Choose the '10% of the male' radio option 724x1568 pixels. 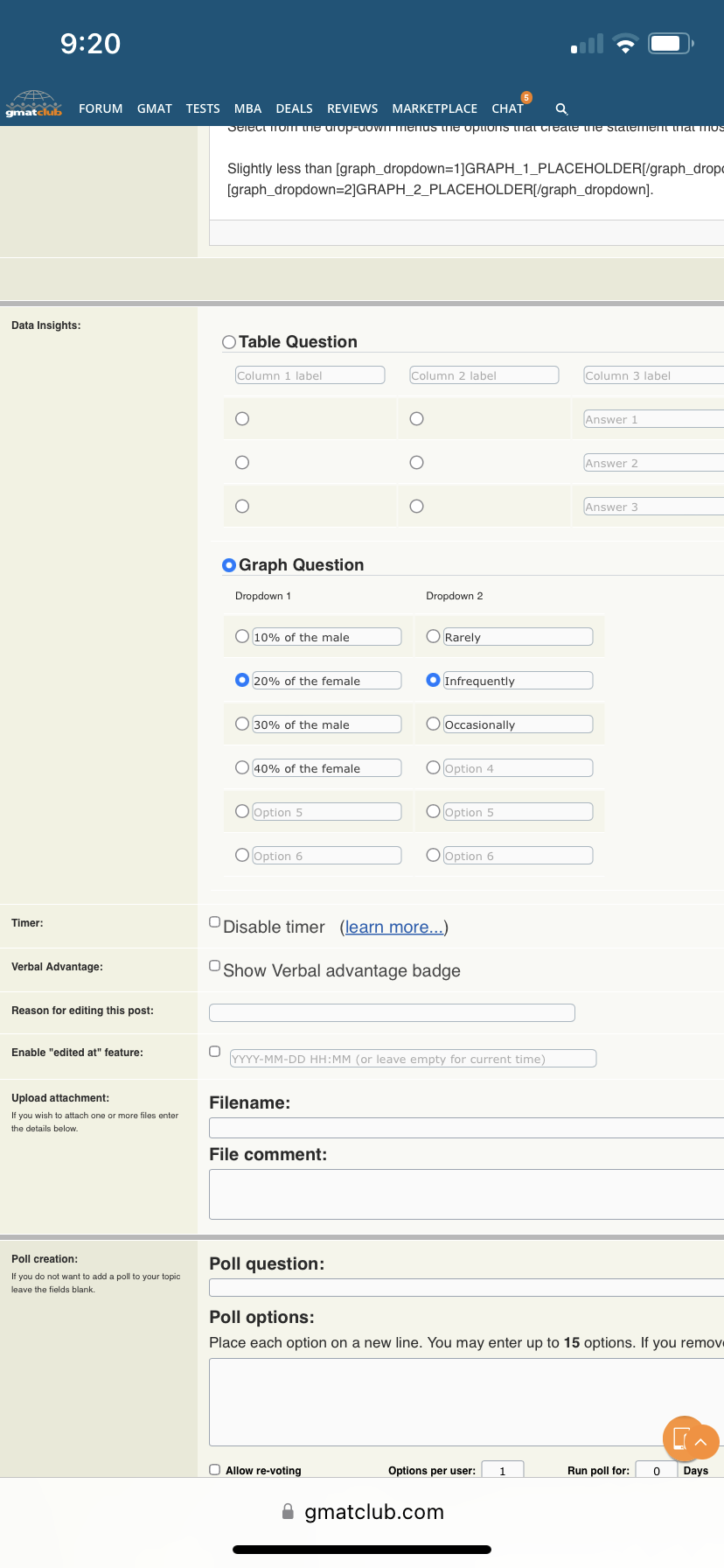tap(242, 636)
